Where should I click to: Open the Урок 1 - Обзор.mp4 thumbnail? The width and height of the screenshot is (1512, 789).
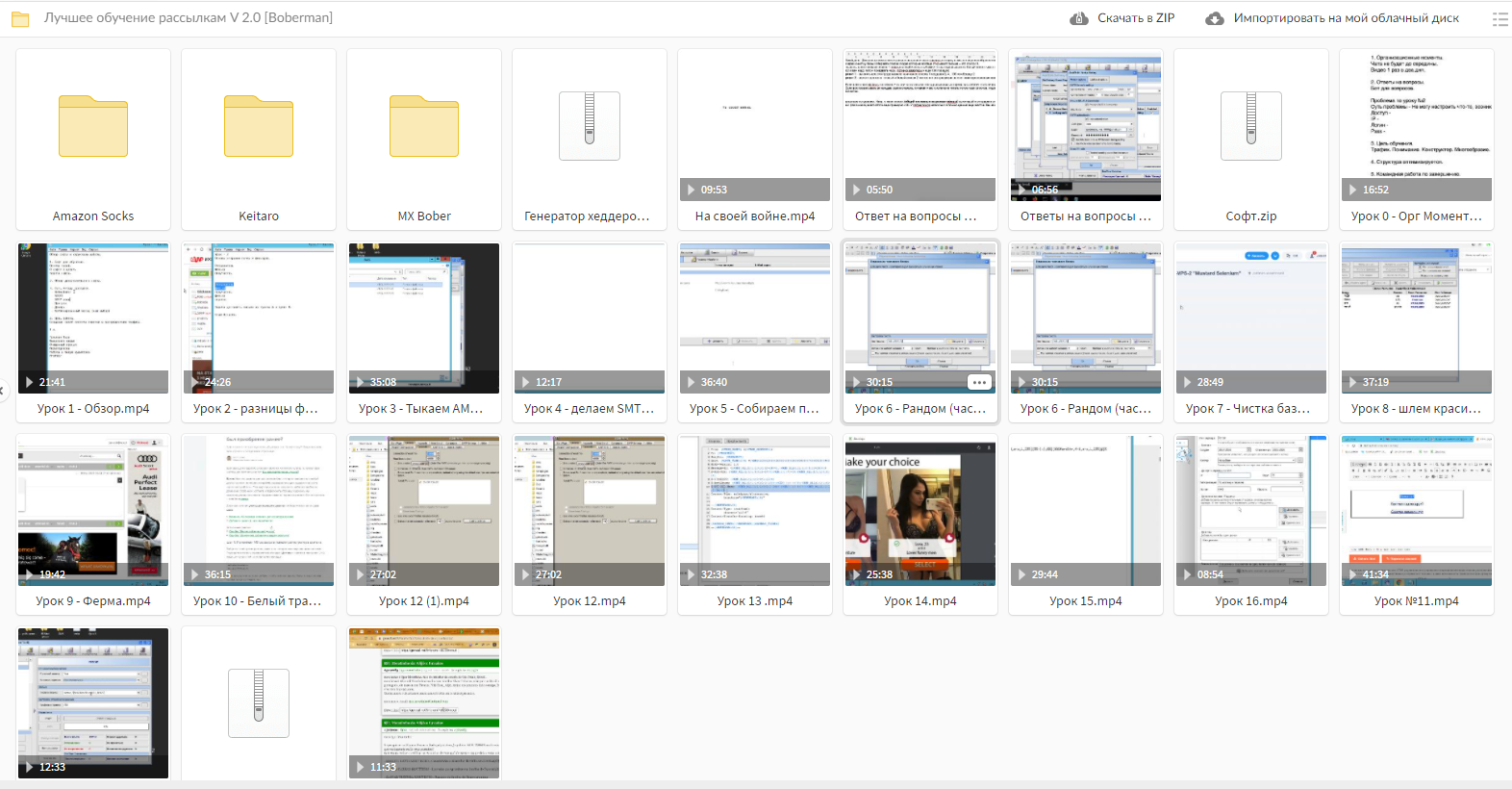tap(93, 318)
